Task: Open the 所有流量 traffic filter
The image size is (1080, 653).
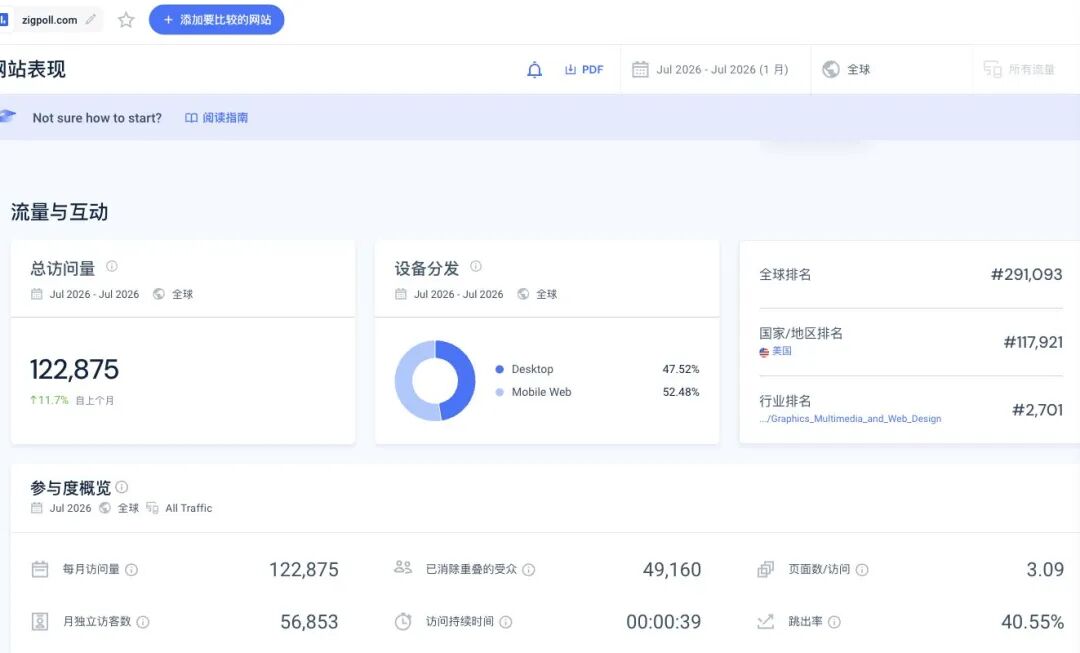Action: point(1019,70)
